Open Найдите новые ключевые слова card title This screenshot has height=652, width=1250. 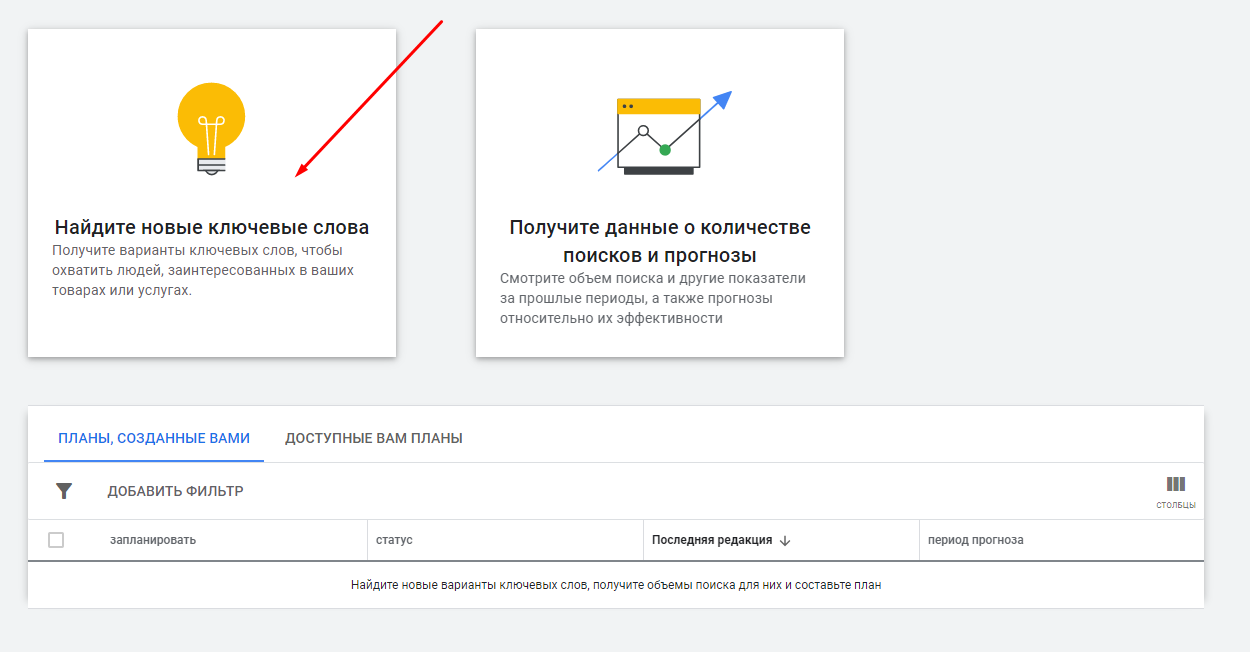click(x=211, y=227)
